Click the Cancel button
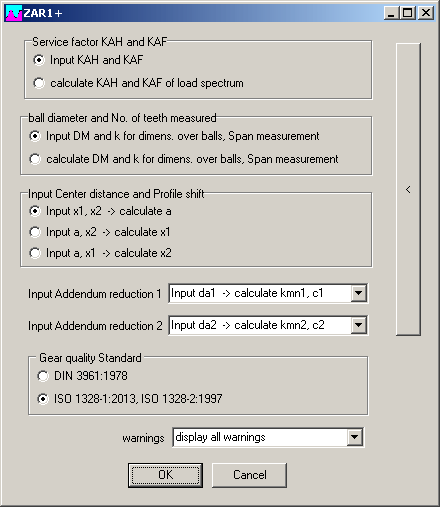The image size is (440, 507). 249,475
